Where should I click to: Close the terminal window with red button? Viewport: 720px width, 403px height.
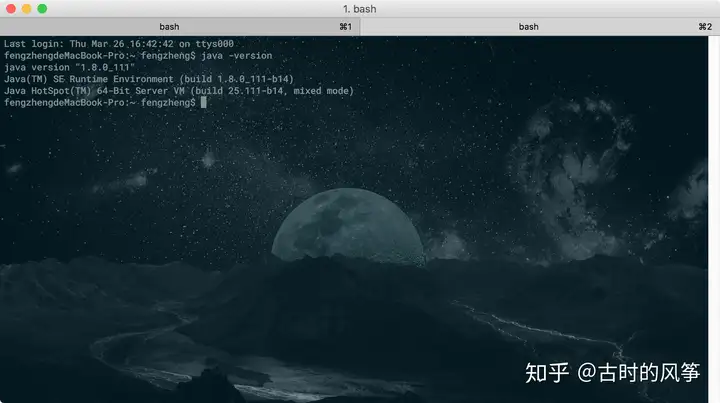[x=11, y=9]
